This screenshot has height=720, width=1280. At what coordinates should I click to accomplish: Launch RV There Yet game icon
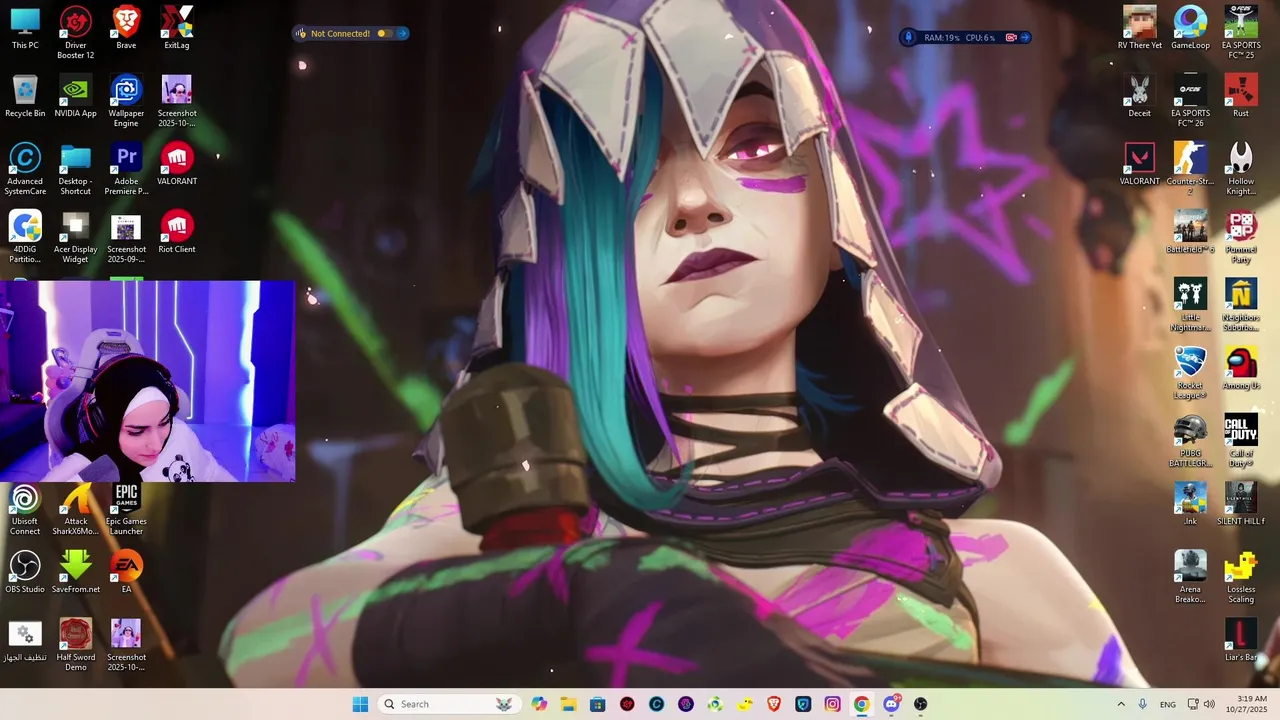click(1139, 28)
